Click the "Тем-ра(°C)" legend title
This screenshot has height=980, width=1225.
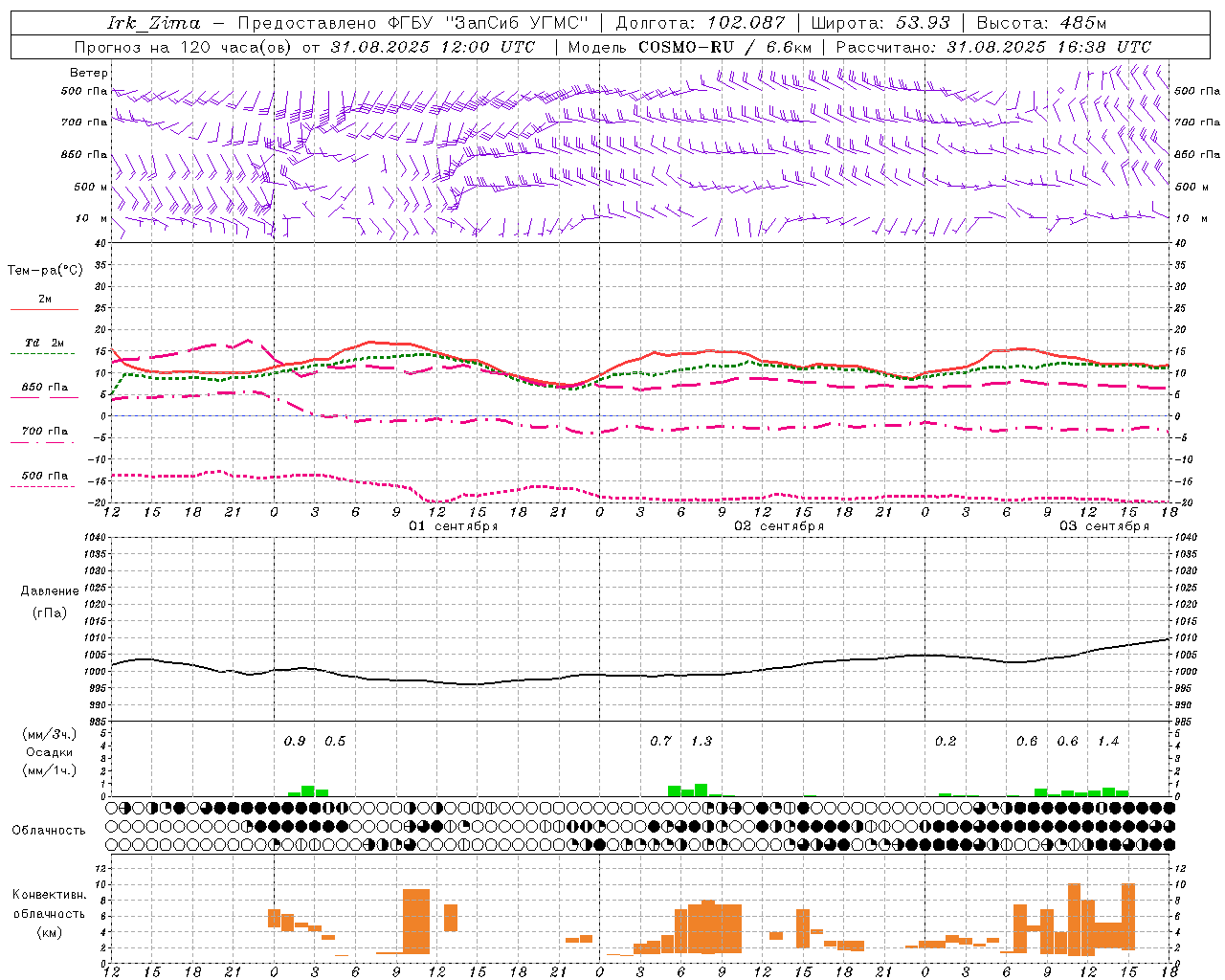pyautogui.click(x=45, y=271)
